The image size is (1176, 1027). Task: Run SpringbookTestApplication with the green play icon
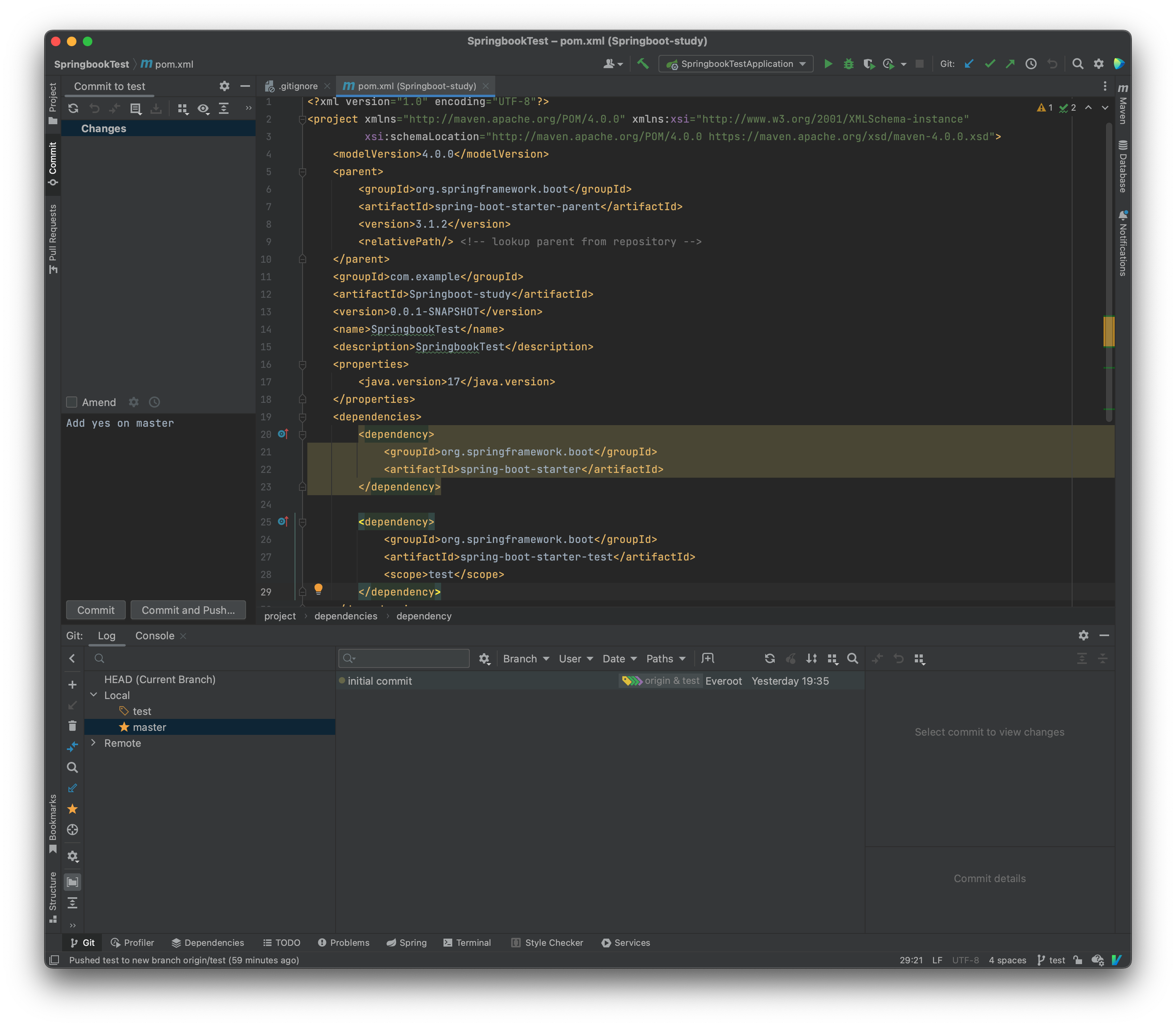click(x=828, y=64)
